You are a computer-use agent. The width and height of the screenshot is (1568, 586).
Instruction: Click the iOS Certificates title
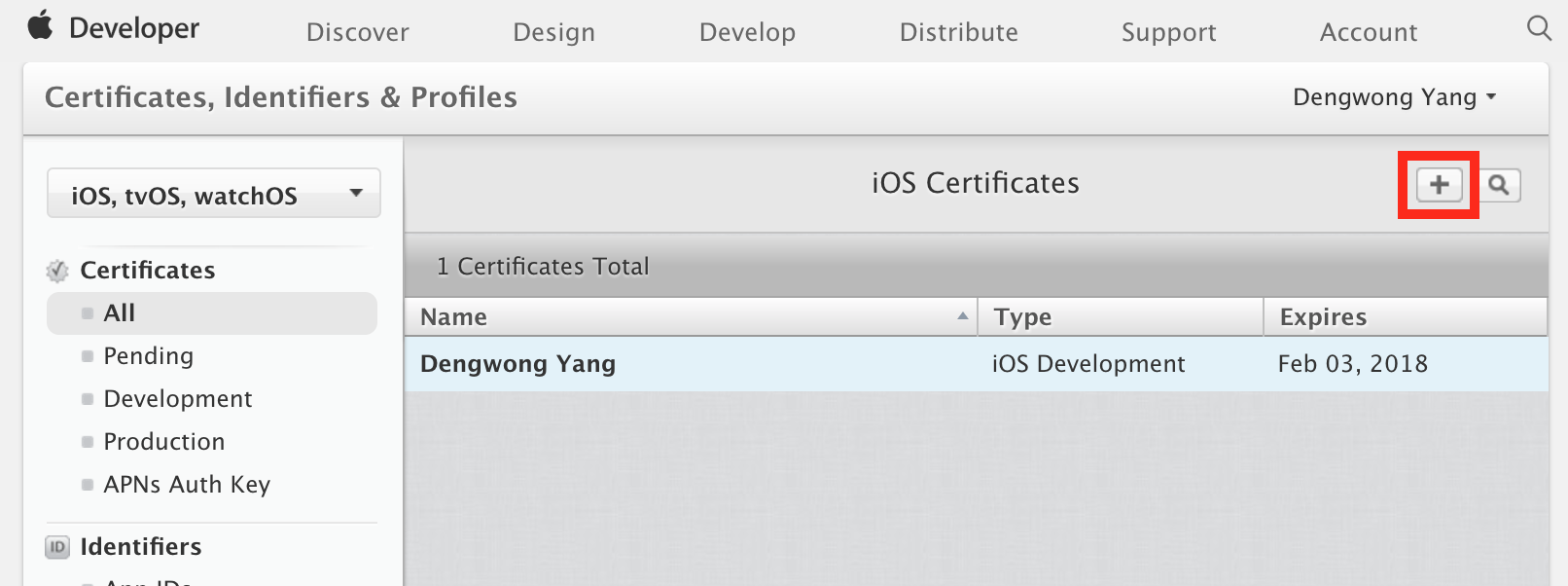pos(976,183)
